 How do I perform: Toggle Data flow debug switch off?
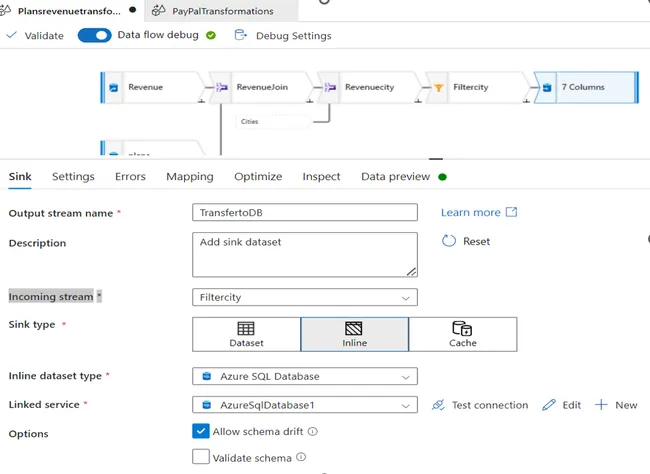[x=95, y=35]
